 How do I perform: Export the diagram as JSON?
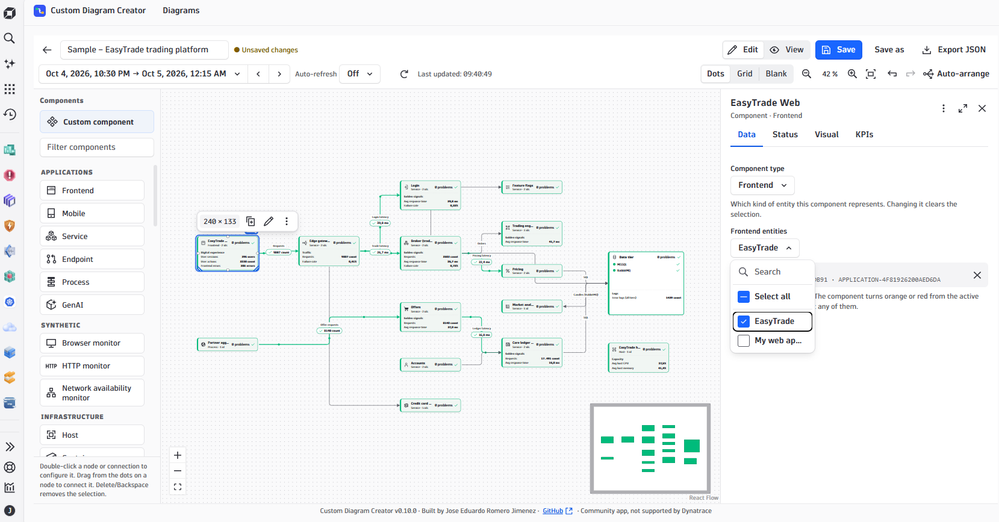pyautogui.click(x=954, y=50)
